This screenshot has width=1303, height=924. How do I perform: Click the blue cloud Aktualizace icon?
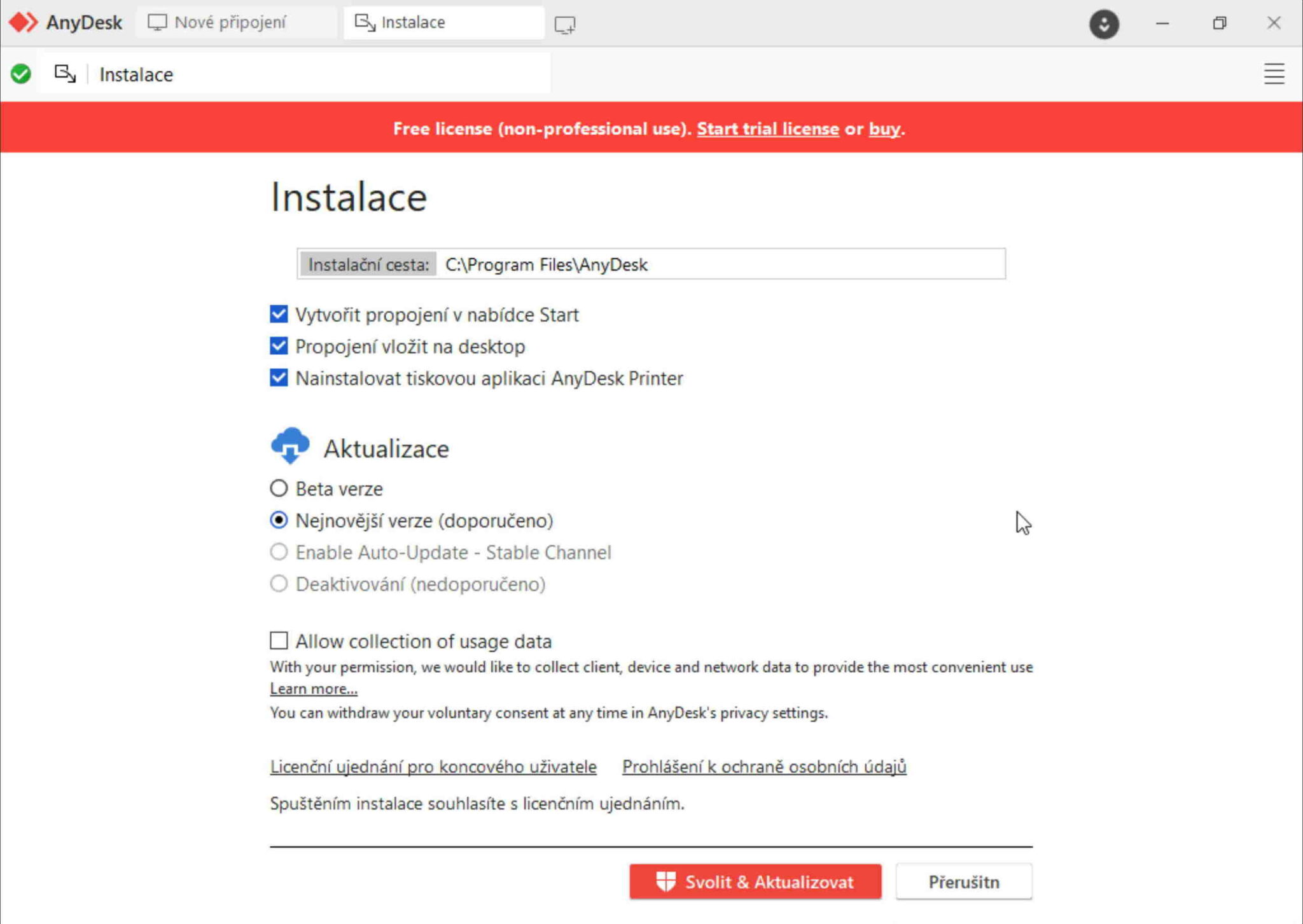tap(289, 447)
